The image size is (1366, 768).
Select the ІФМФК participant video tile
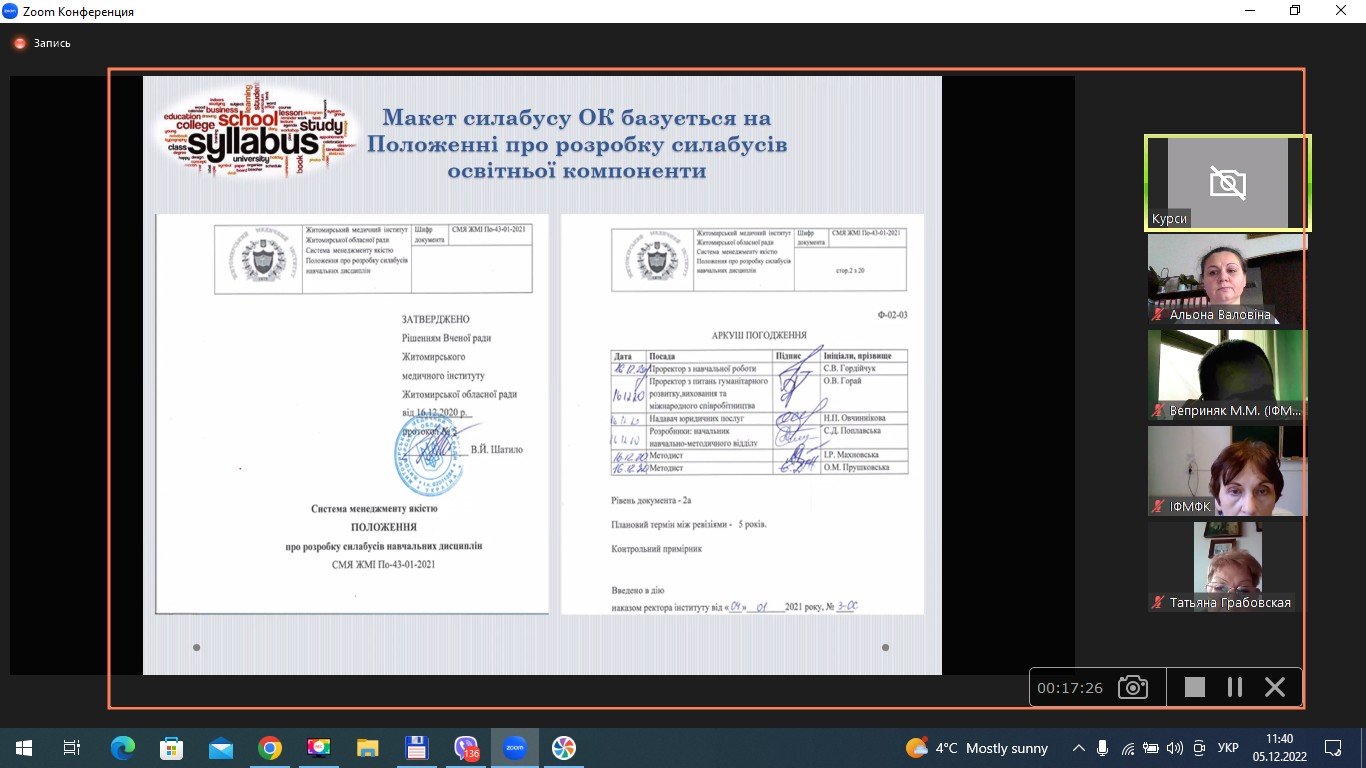click(x=1227, y=471)
